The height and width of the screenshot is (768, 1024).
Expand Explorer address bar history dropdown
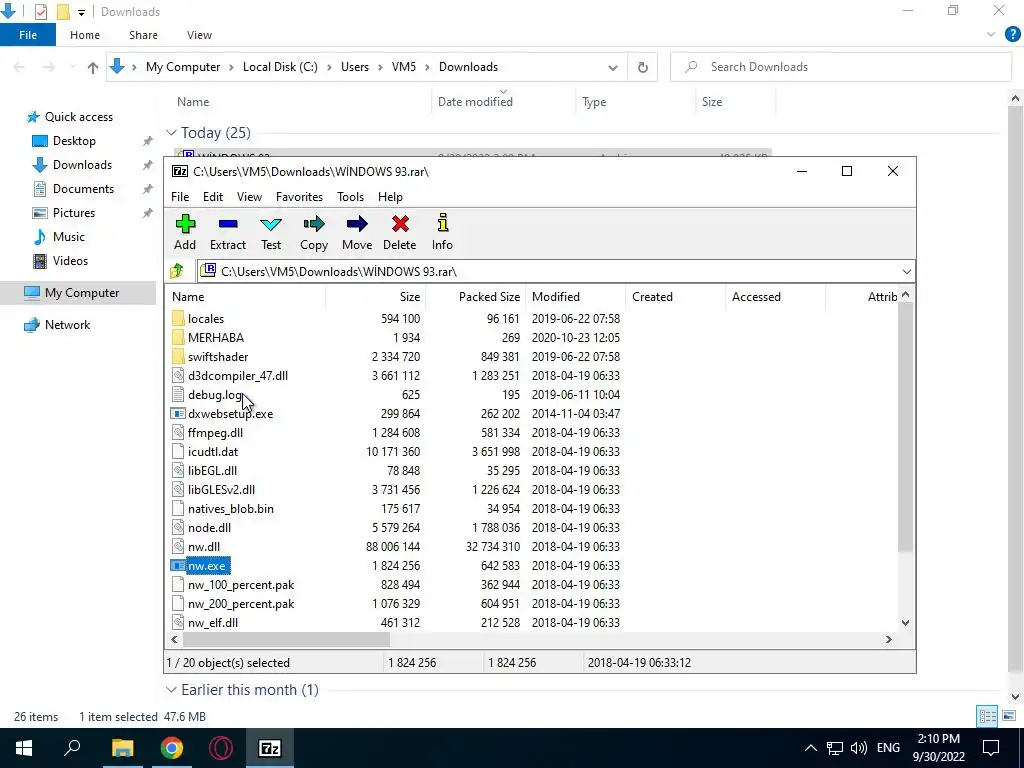click(x=613, y=67)
